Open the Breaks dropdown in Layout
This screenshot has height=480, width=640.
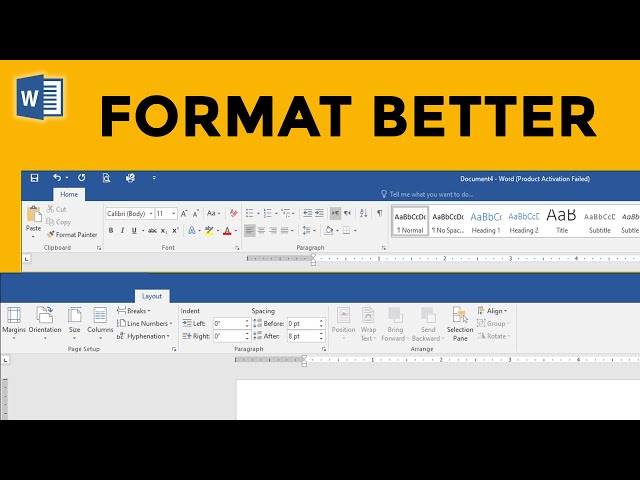click(133, 311)
